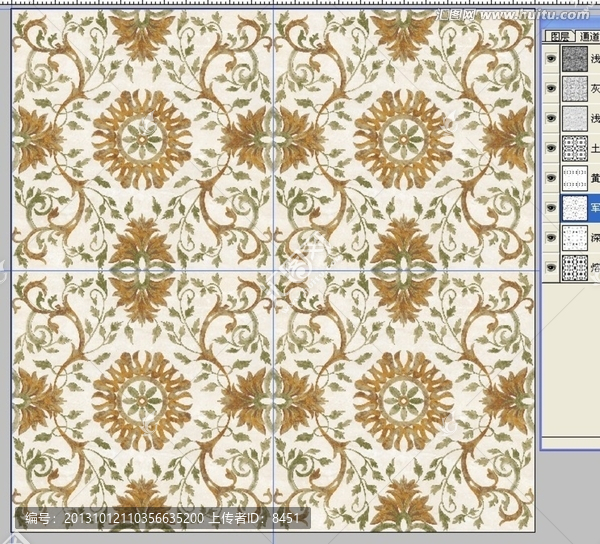Select the 灰 channel thumbnail
The height and width of the screenshot is (544, 600).
click(575, 88)
